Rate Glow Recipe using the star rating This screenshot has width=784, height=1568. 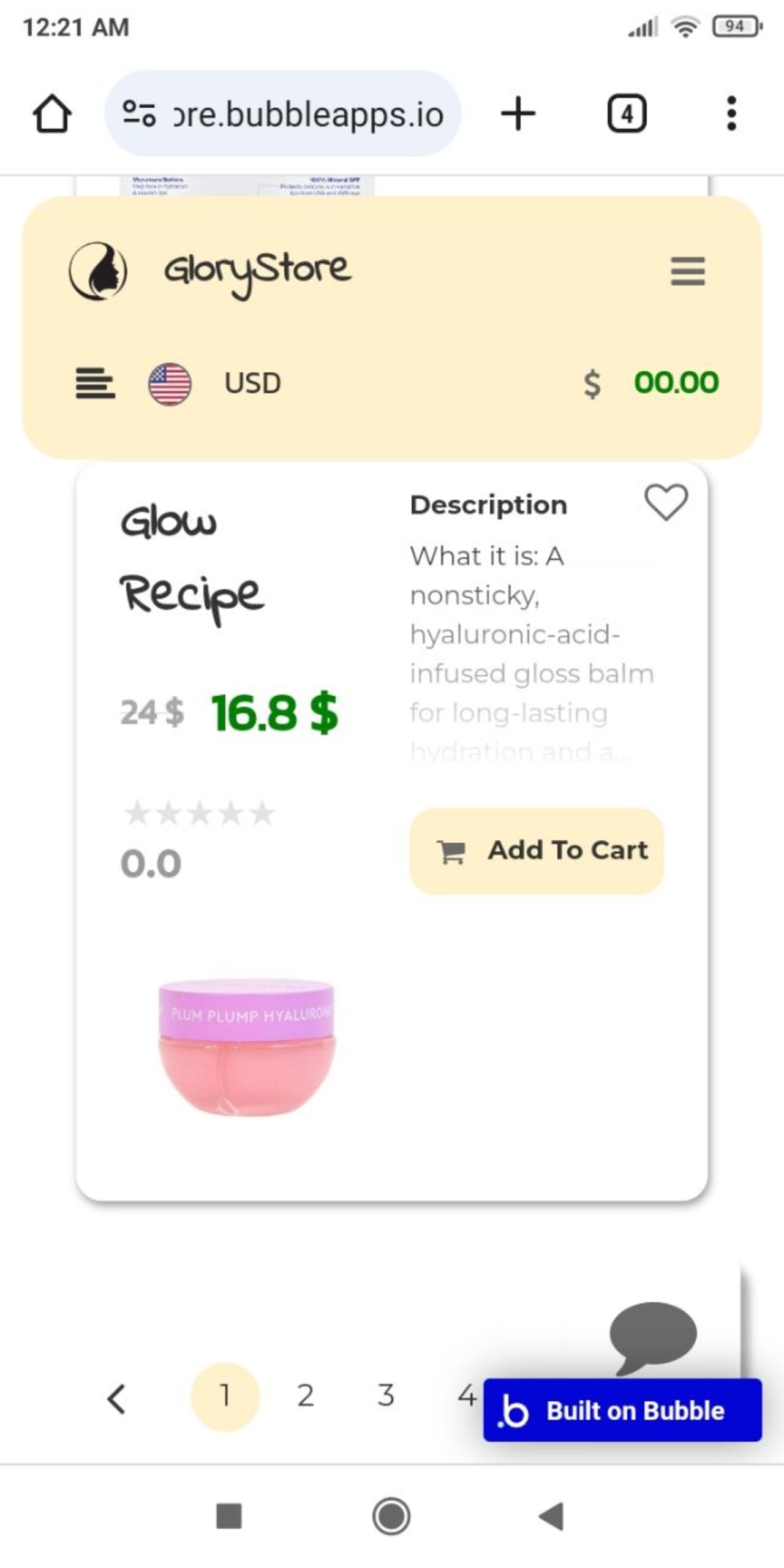200,813
